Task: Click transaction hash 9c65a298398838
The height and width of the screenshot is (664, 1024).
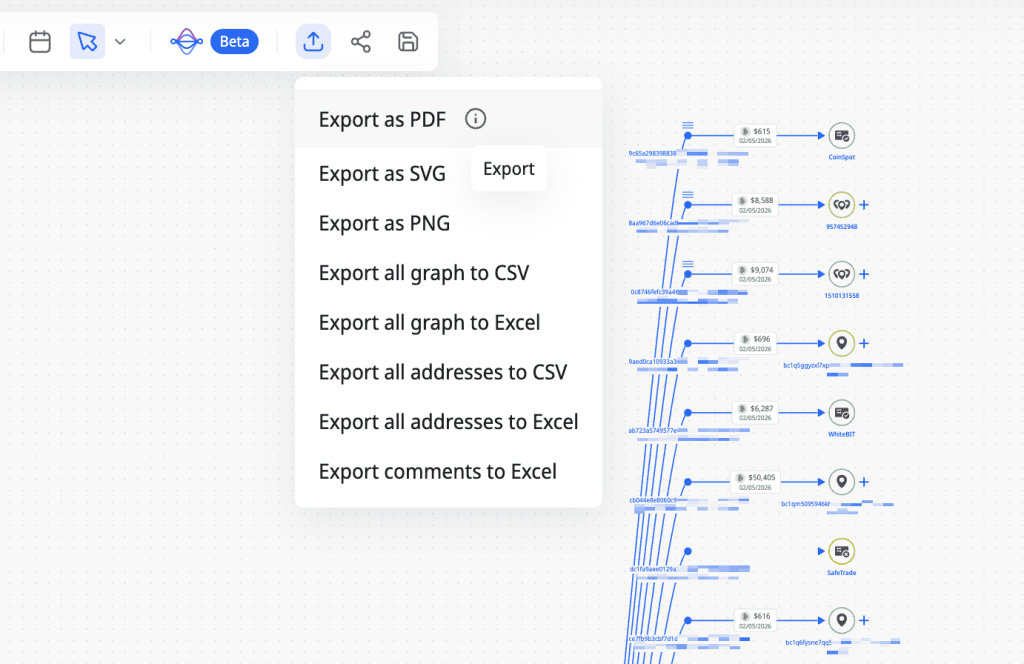Action: coord(652,153)
